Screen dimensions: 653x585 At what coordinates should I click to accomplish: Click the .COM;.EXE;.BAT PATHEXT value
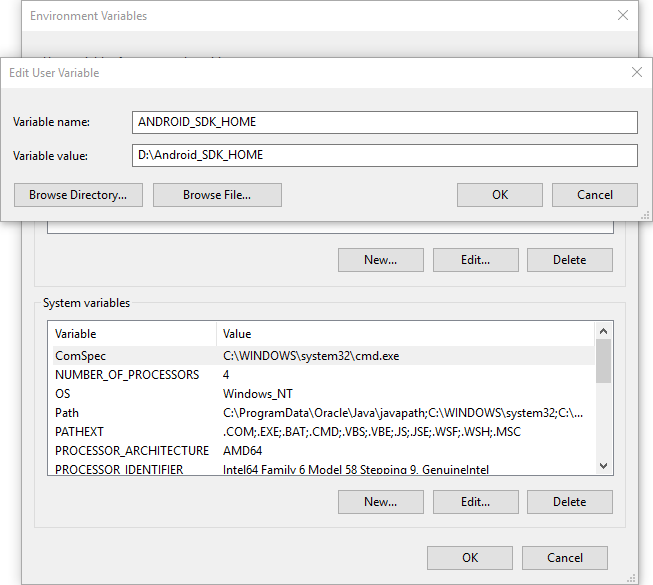tap(371, 432)
